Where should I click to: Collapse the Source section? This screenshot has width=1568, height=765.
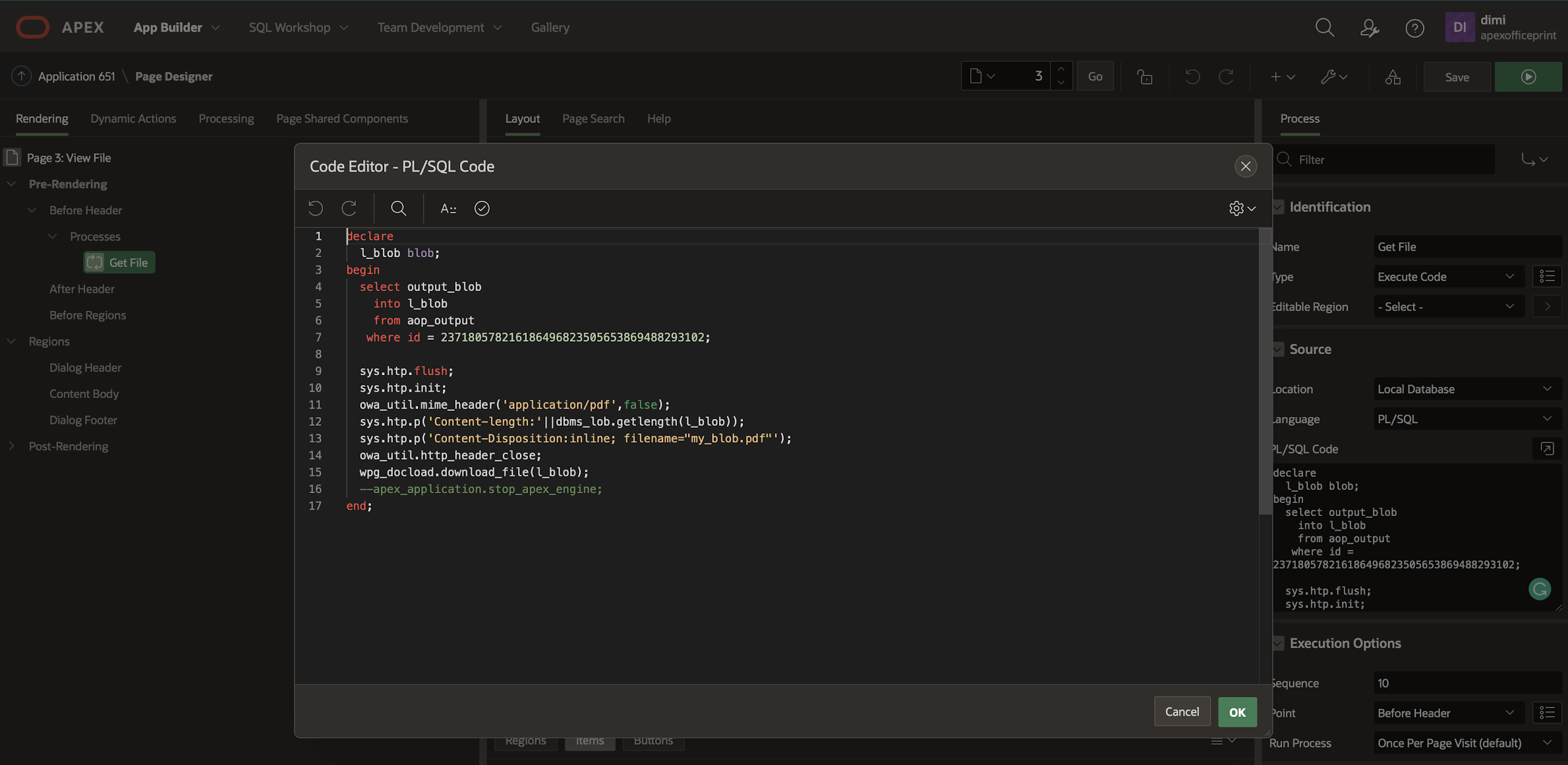point(1278,349)
